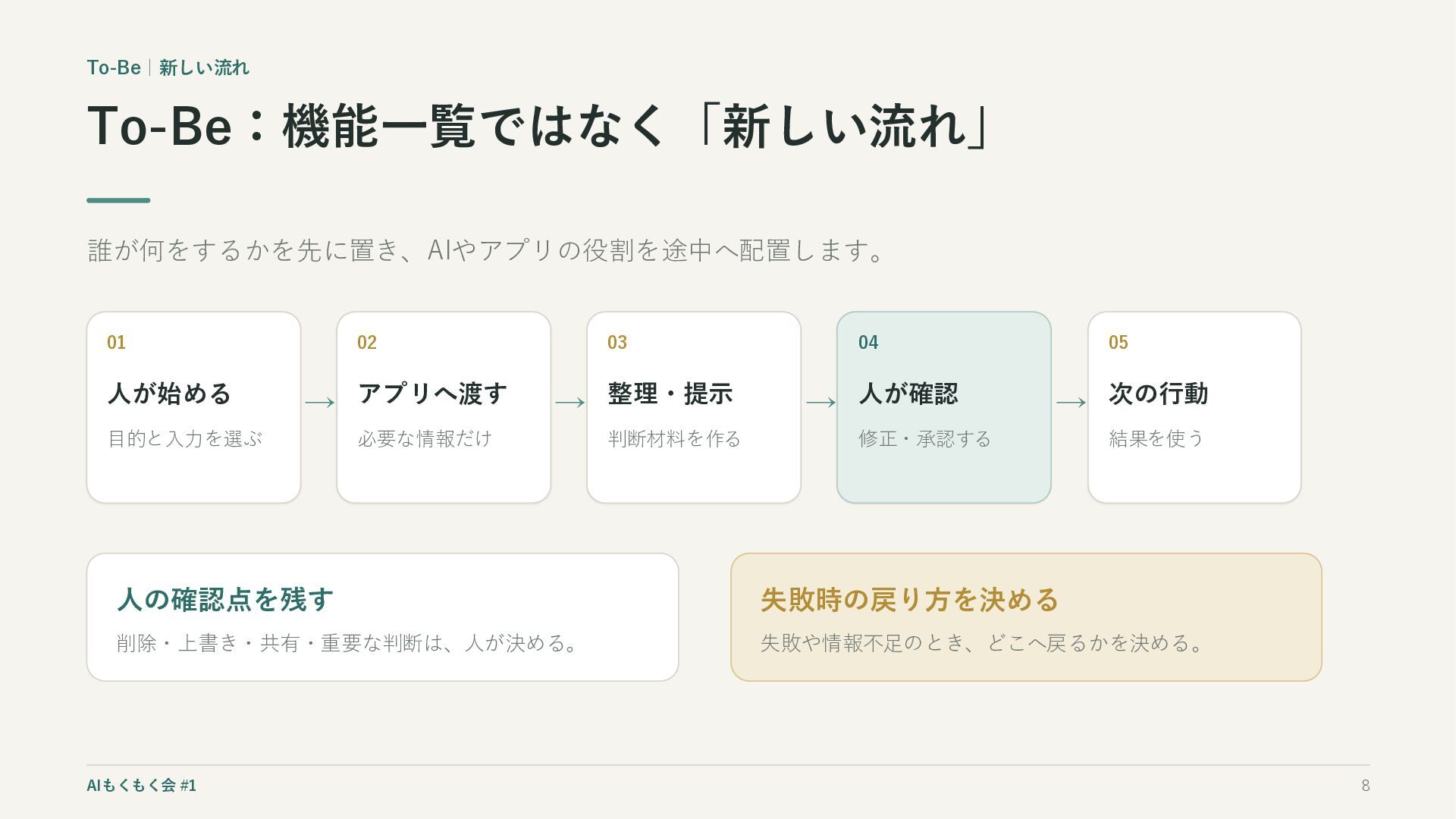Select the 整理・提示 step card
1456x819 pixels.
coord(694,407)
